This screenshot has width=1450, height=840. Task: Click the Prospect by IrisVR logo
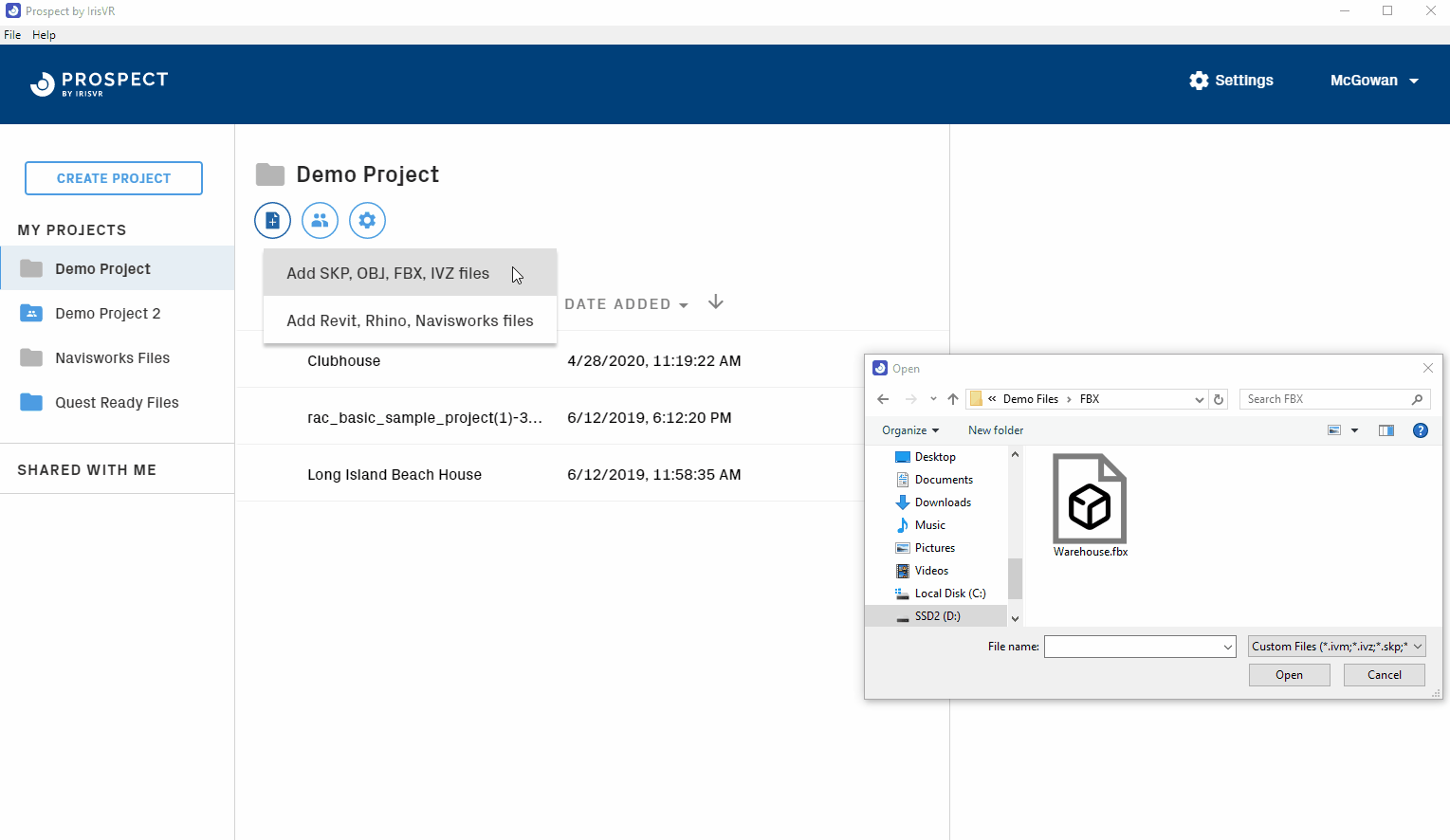tap(99, 84)
